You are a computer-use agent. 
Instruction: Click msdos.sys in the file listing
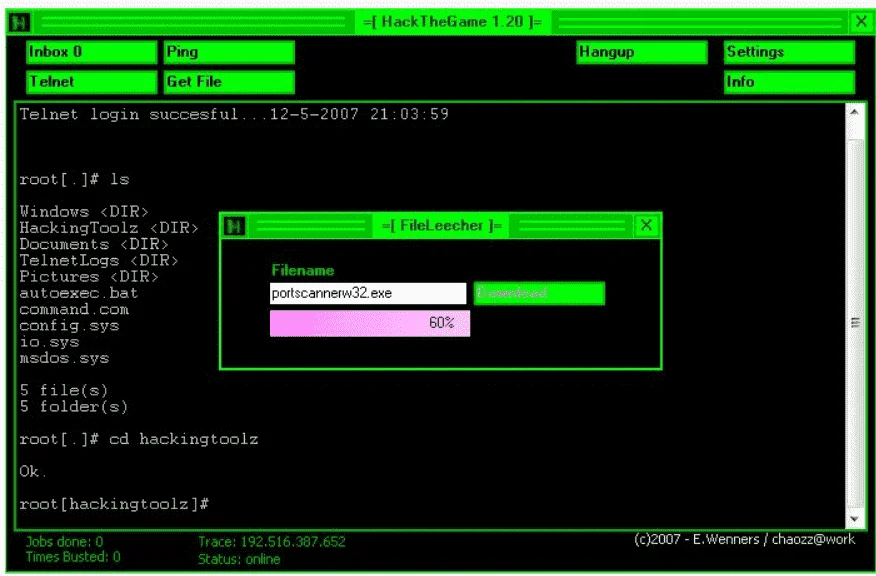point(64,358)
